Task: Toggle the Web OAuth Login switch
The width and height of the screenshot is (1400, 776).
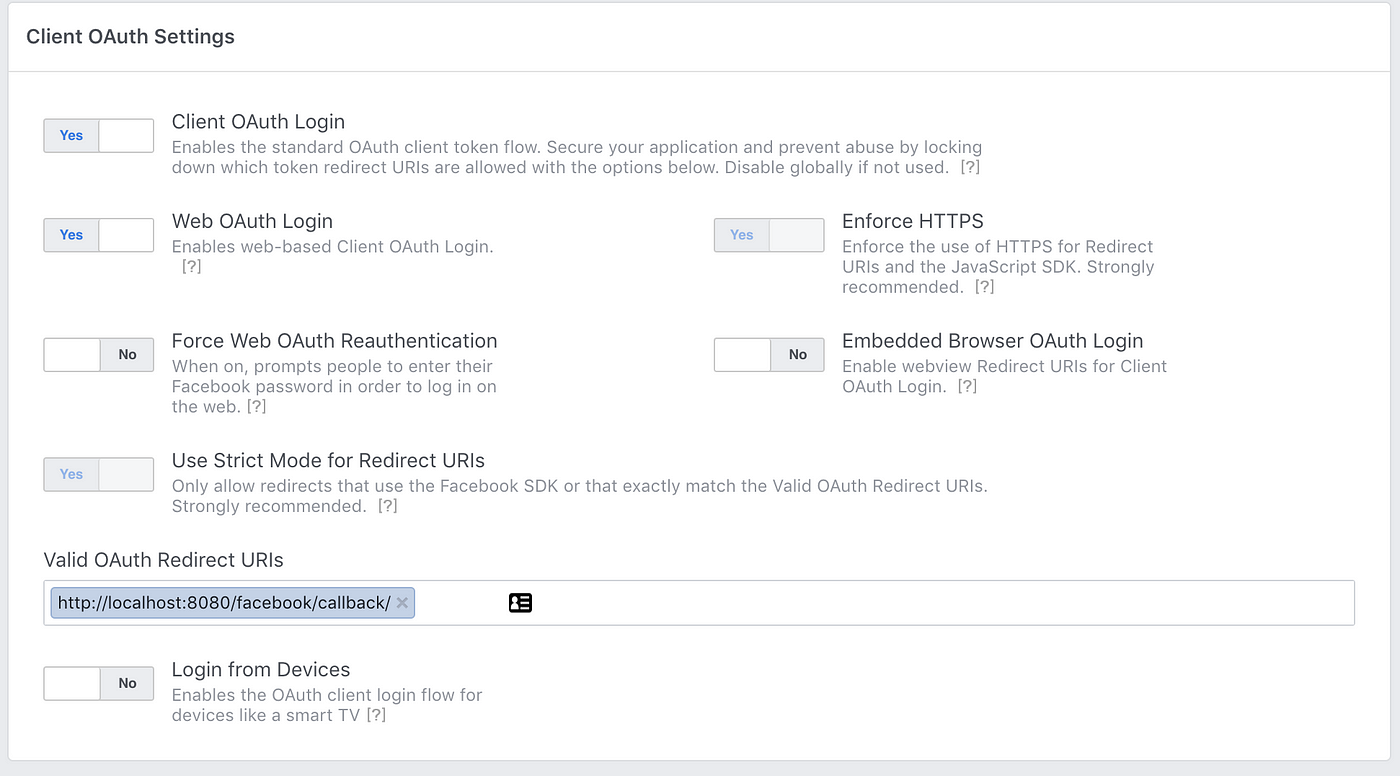Action: point(98,235)
